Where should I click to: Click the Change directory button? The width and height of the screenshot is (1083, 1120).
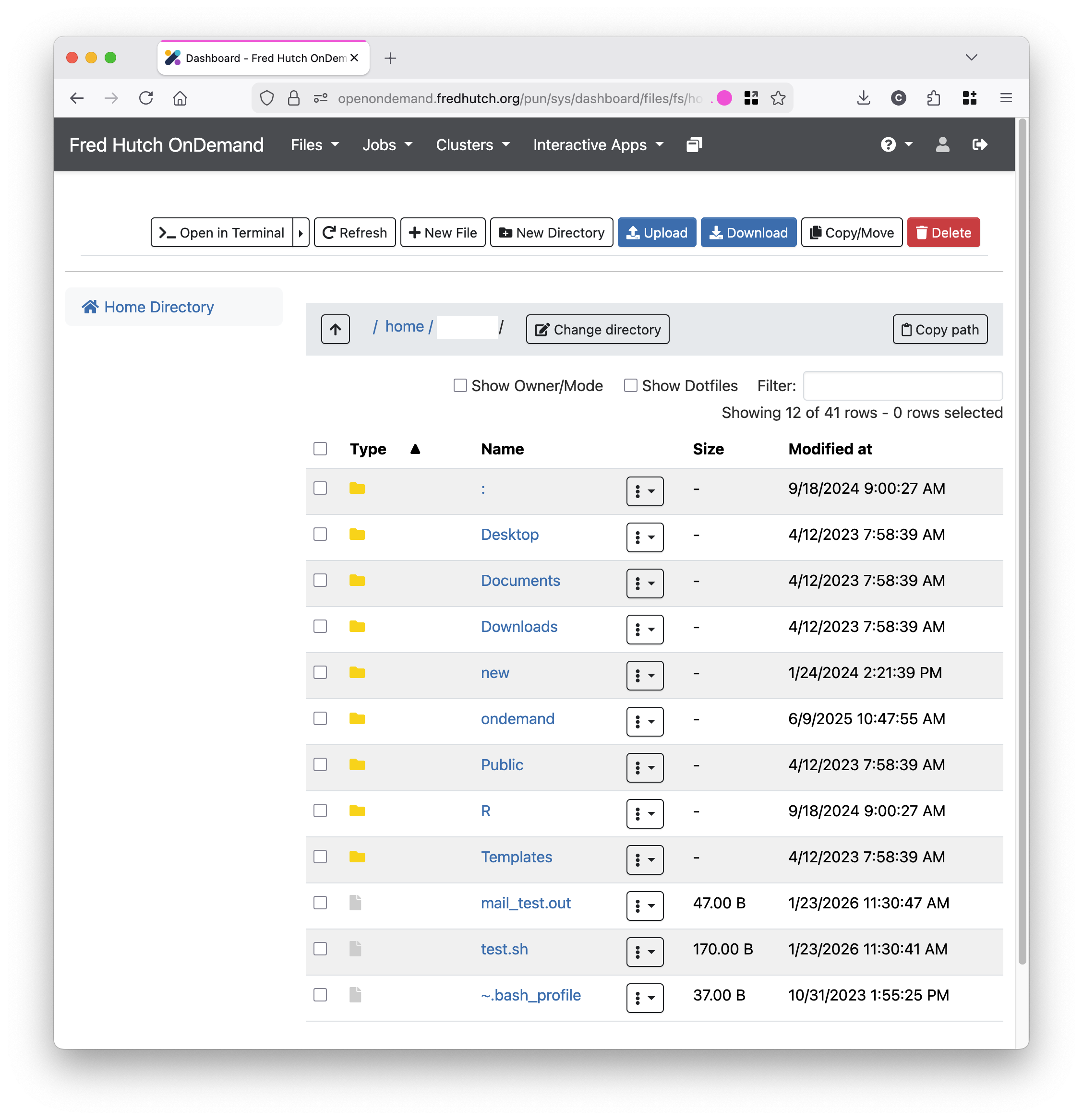597,329
